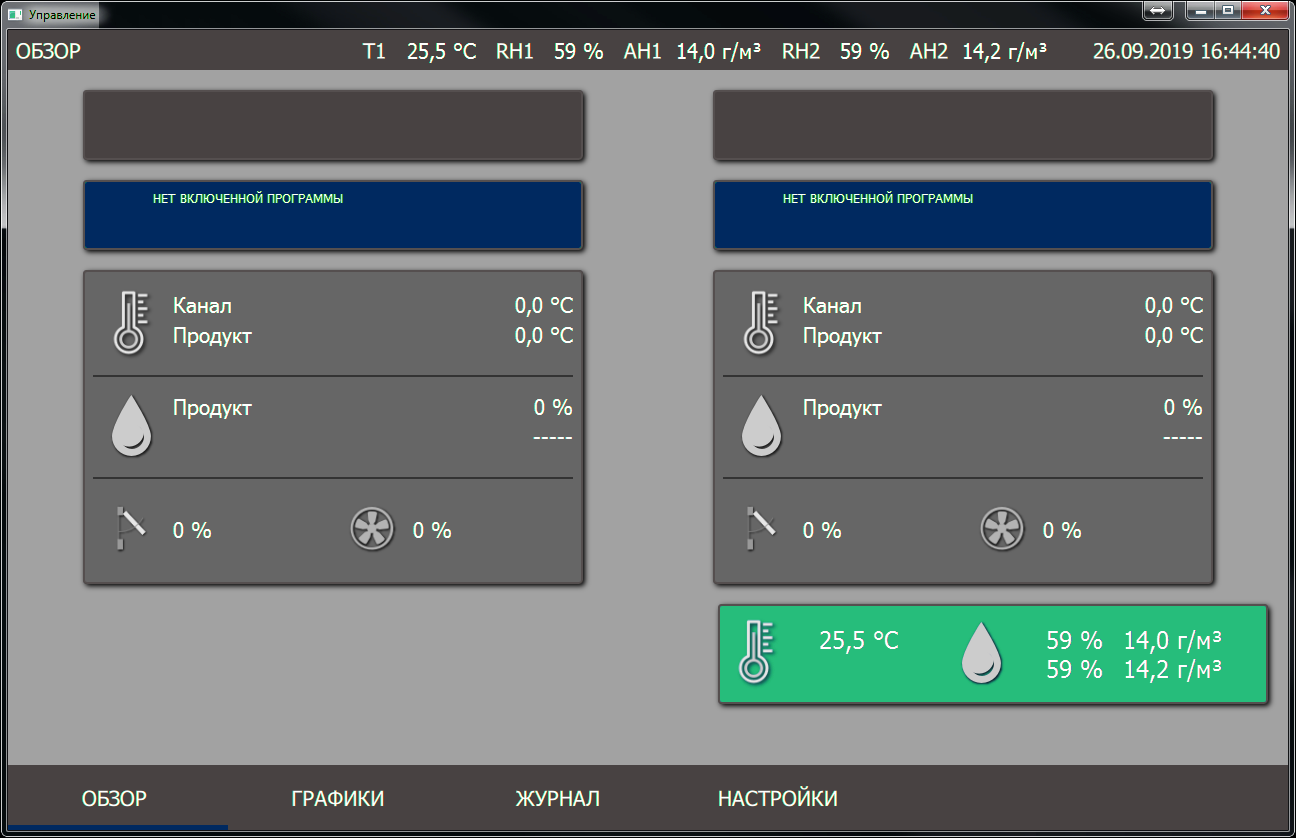Screen dimensions: 1296x838
Task: Click the green ambient readings panel
Action: coord(993,654)
